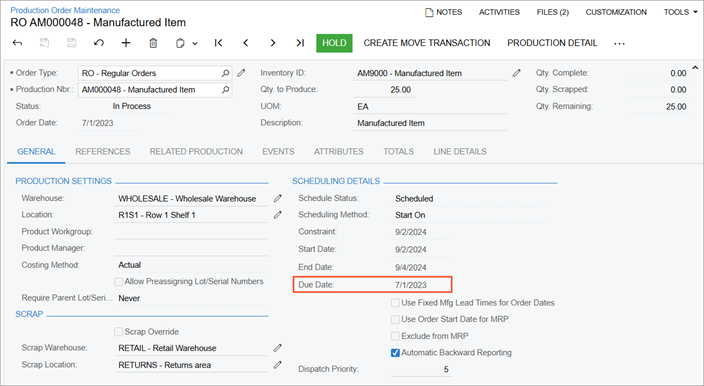Open the Production Nbr. lookup magnifier
This screenshot has width=704, height=386.
225,90
